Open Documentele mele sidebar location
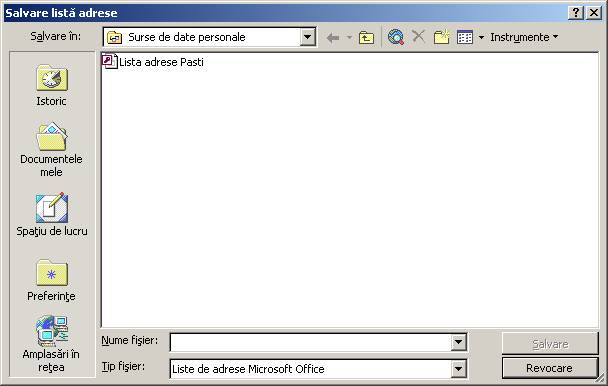Viewport: 608px width, 386px height. (x=52, y=150)
